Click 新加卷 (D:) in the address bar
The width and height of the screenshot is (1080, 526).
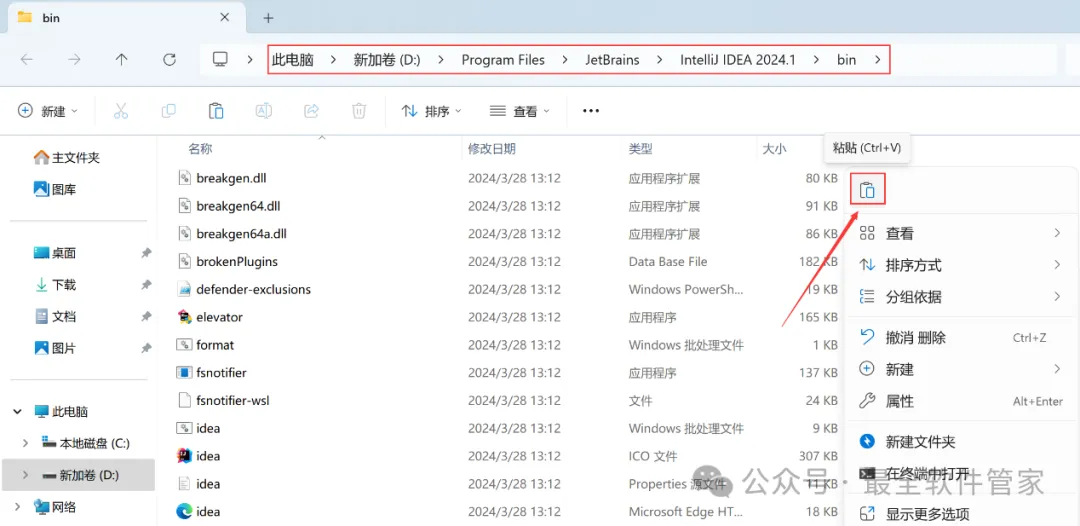pos(386,60)
